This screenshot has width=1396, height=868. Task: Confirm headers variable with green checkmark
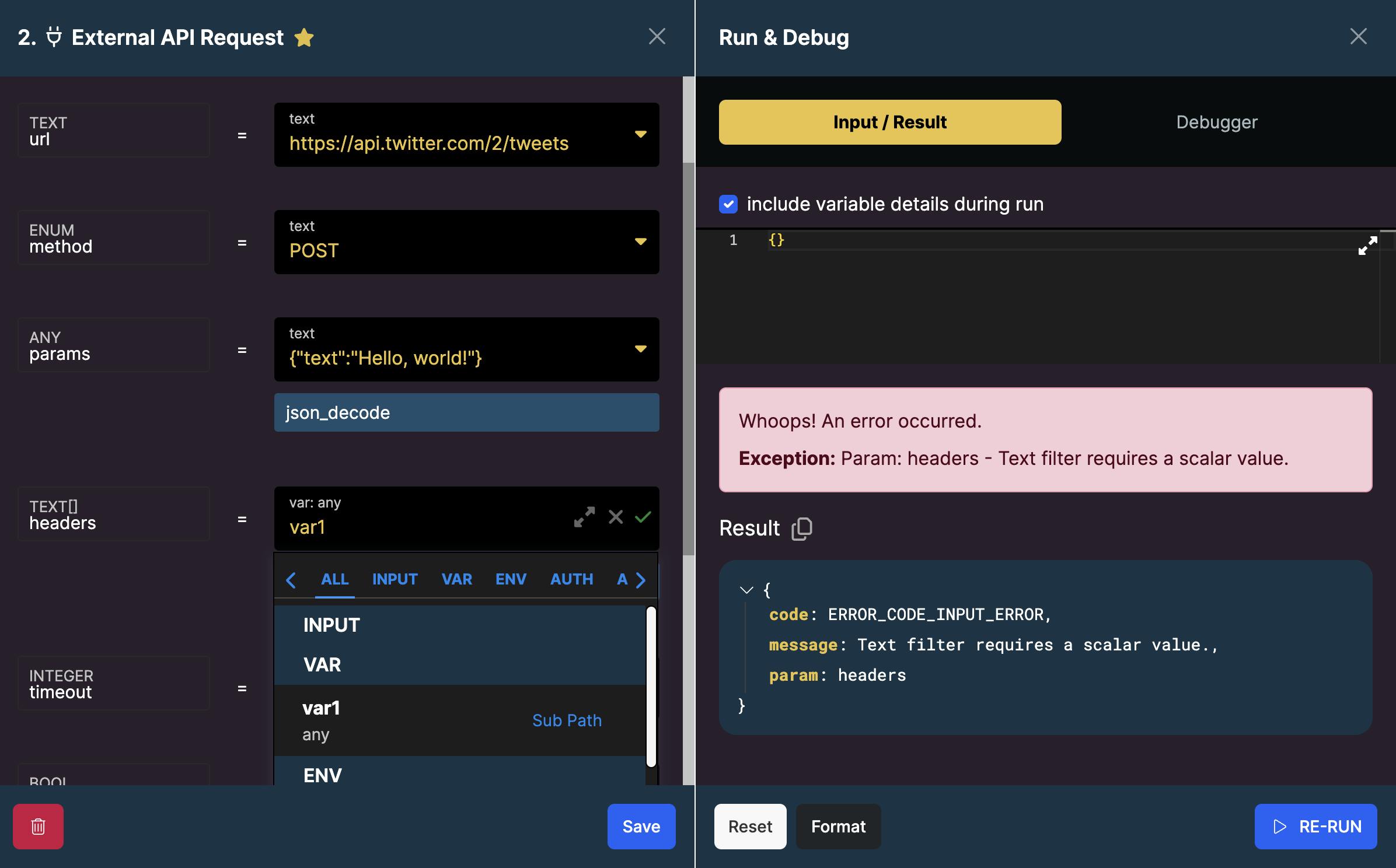(643, 517)
